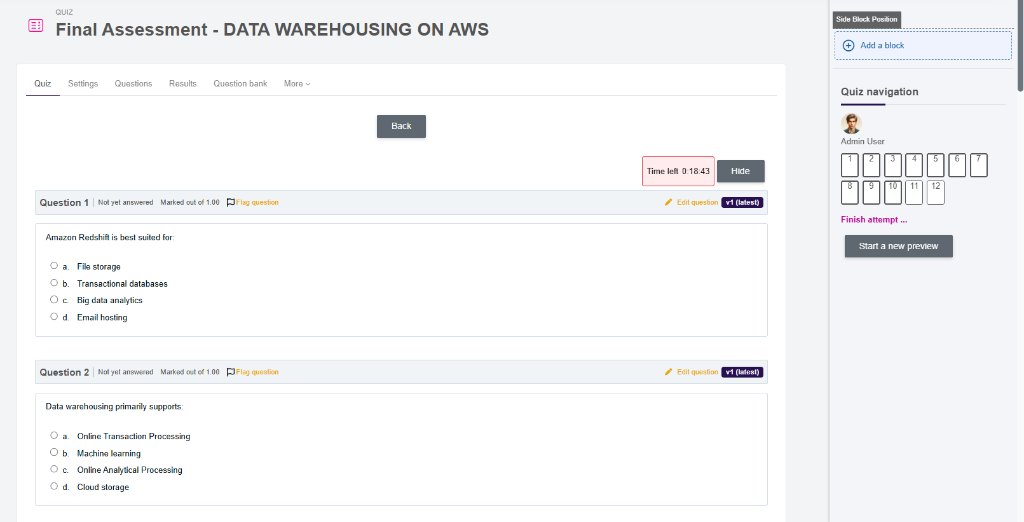1024x522 pixels.
Task: Click the pink quiz activity icon
Action: point(35,25)
